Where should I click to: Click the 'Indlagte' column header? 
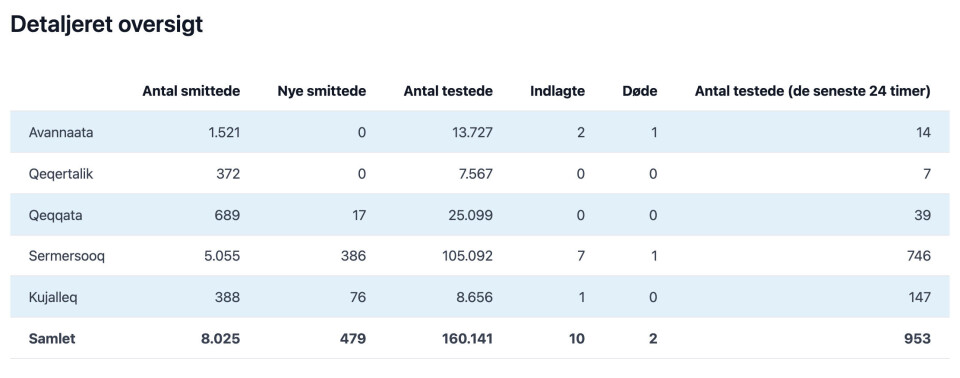tap(557, 91)
